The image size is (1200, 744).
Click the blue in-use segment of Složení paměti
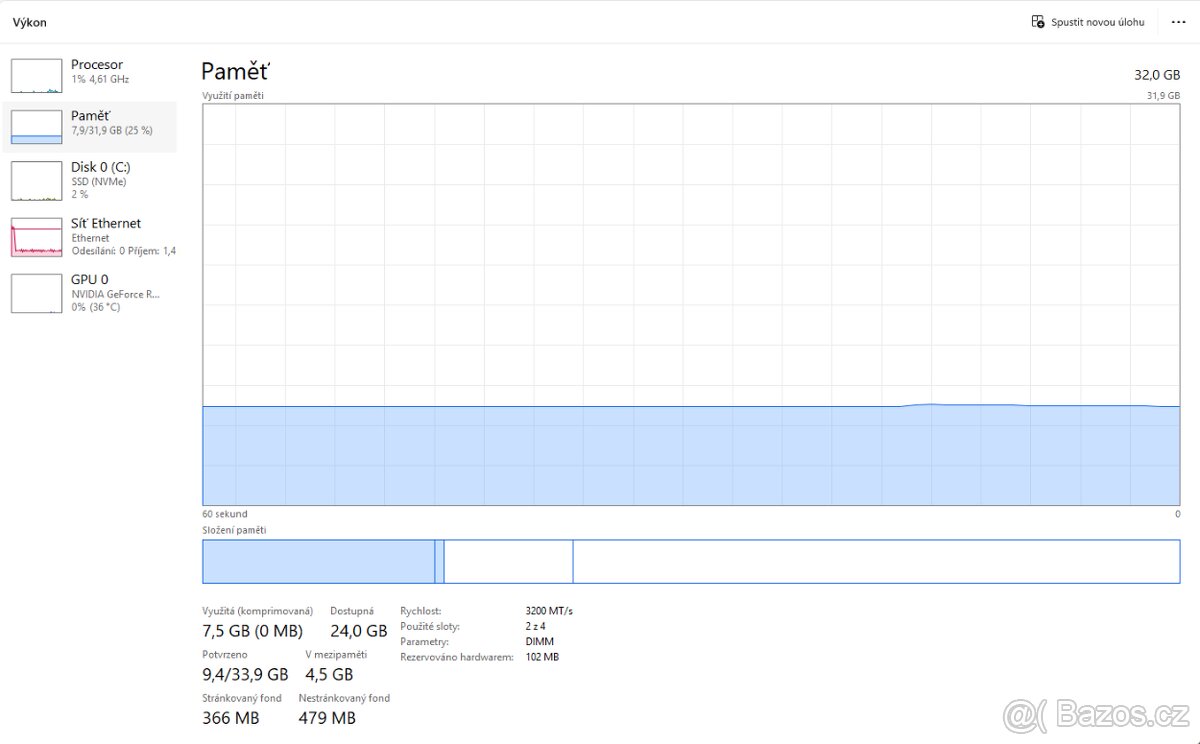click(x=318, y=561)
